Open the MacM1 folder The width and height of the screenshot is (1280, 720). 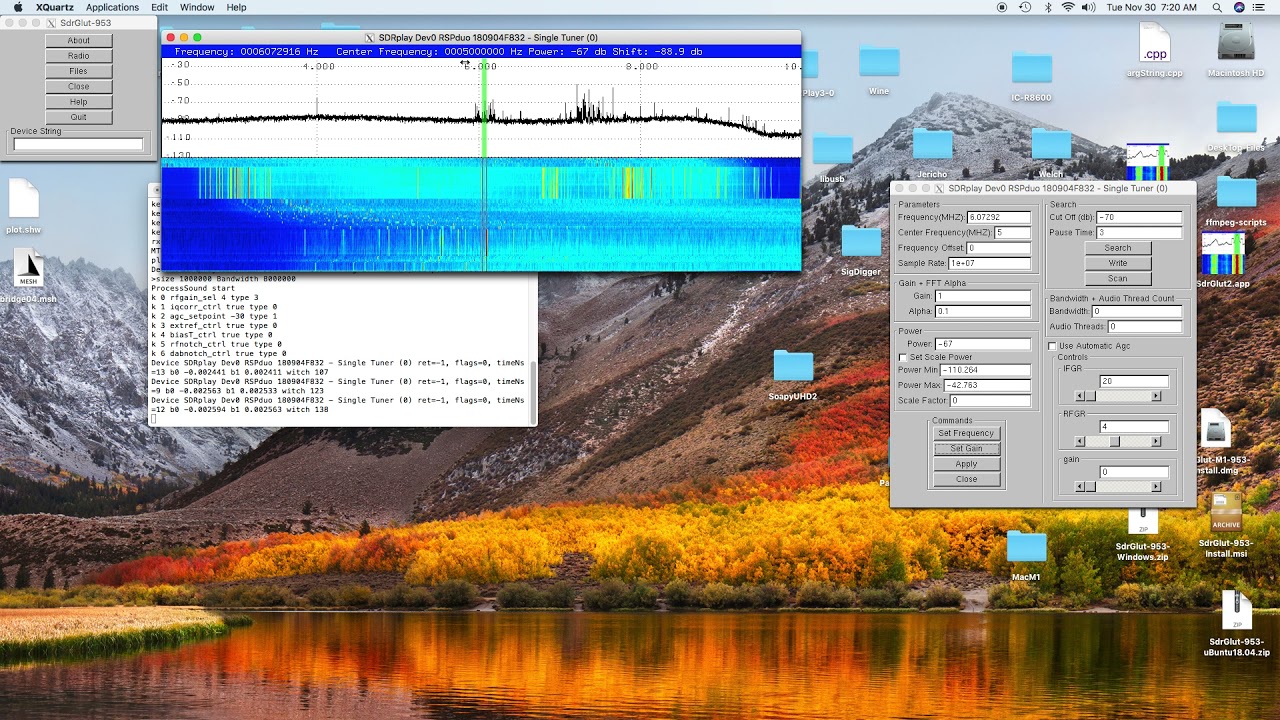(x=1026, y=547)
